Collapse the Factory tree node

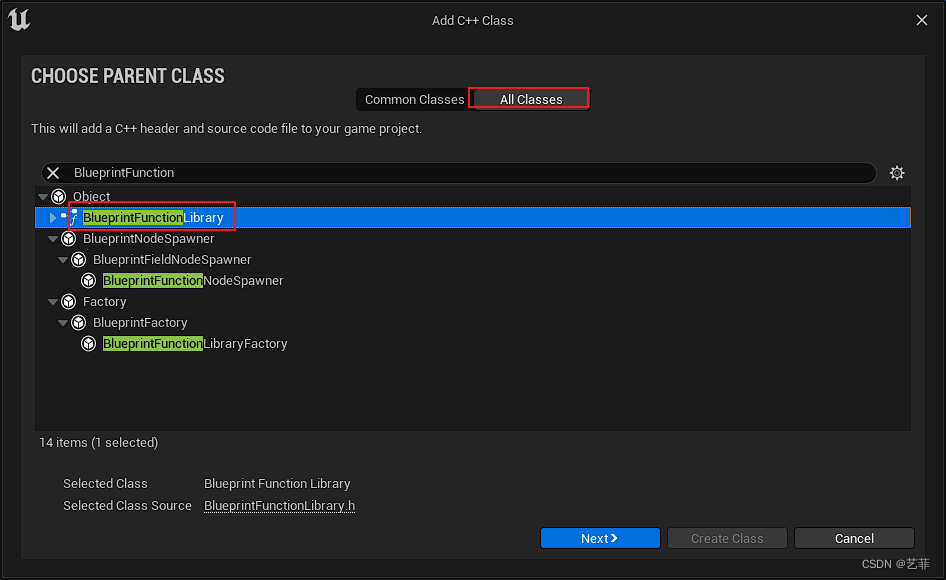[53, 302]
